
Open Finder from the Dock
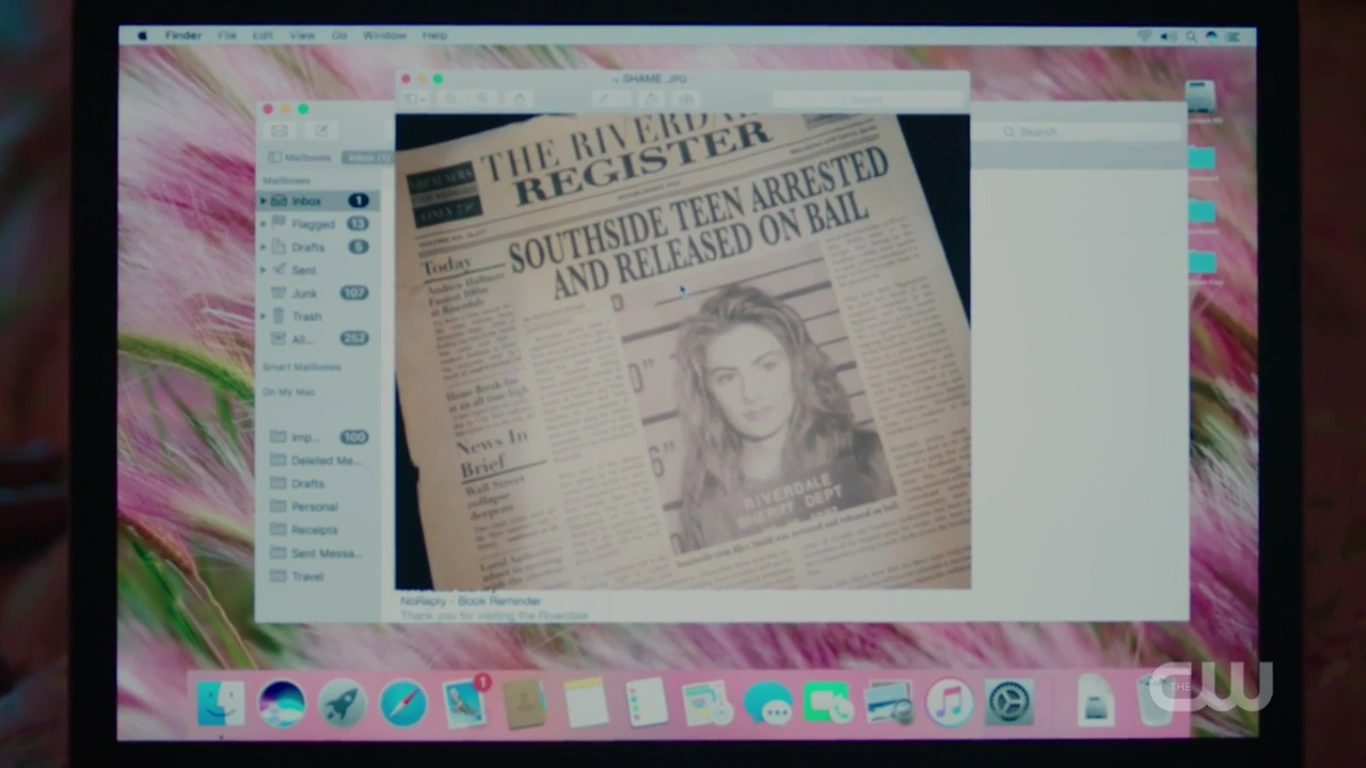tap(221, 702)
